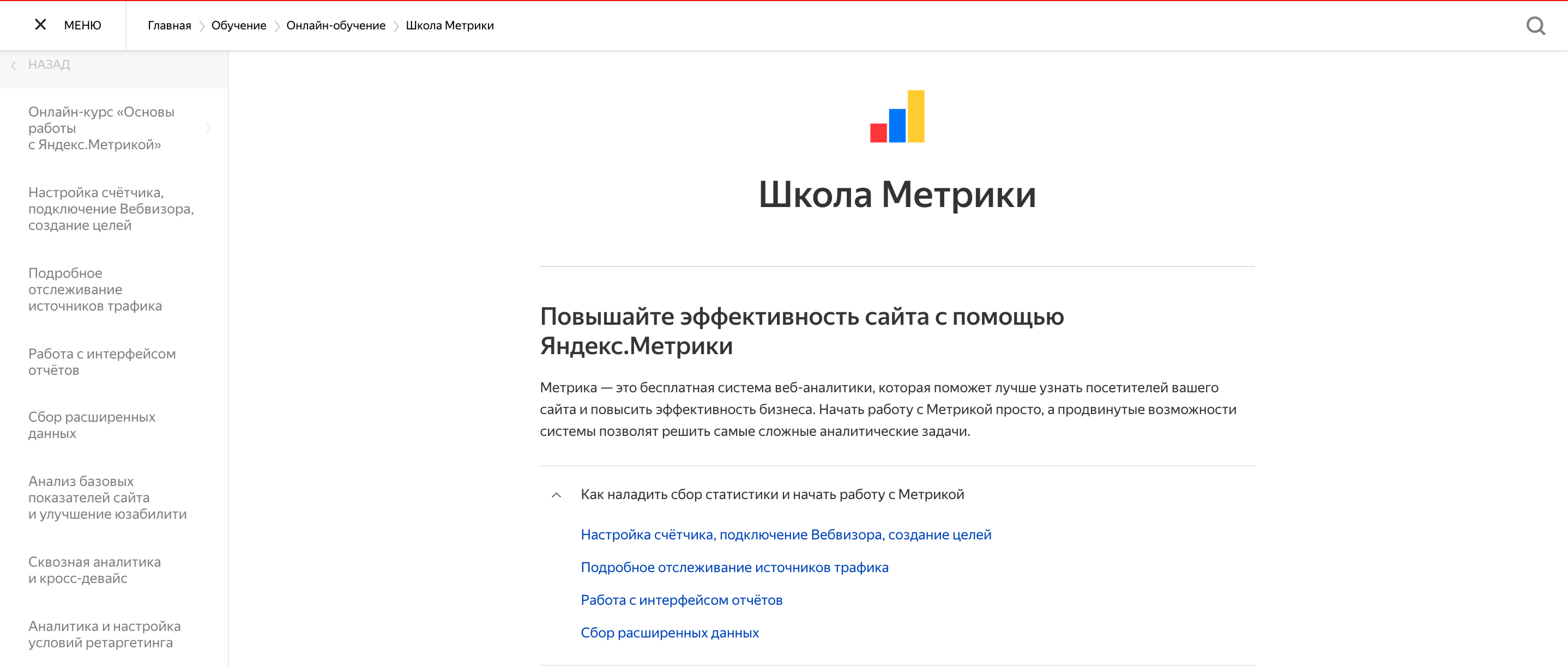1568x668 pixels.
Task: Click the paragraph starting 'Метрика — это бесплатная'
Action: 888,409
